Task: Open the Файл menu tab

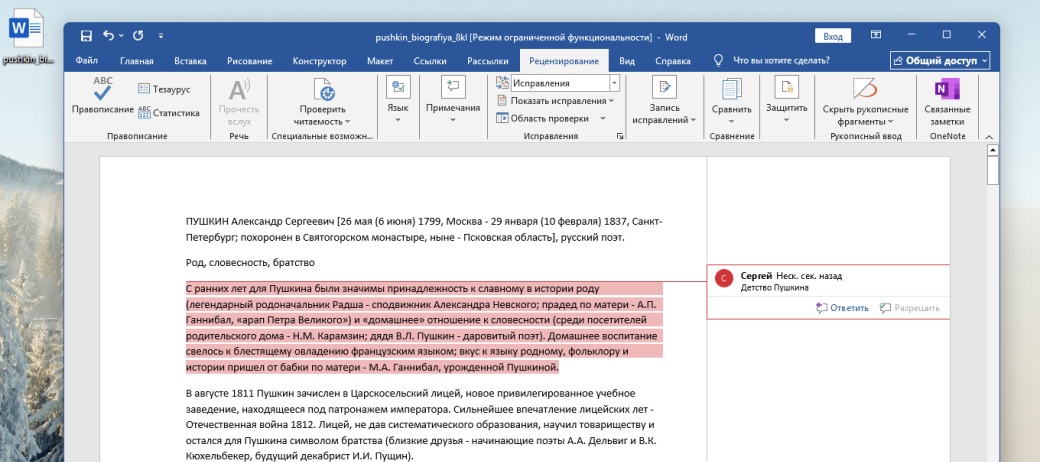Action: [87, 61]
